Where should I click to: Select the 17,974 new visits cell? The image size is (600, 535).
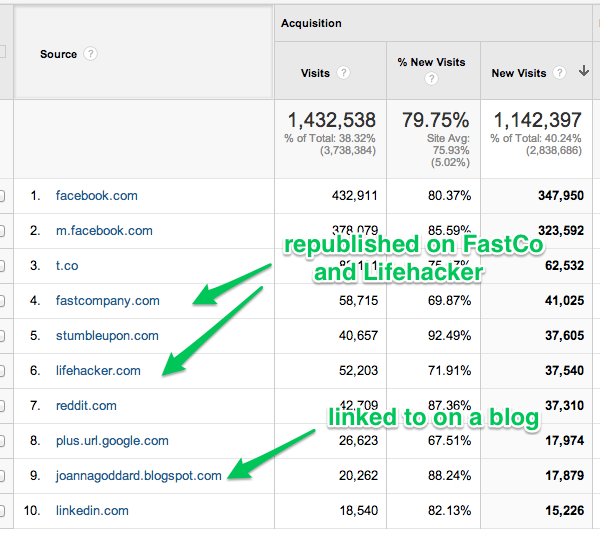[564, 441]
